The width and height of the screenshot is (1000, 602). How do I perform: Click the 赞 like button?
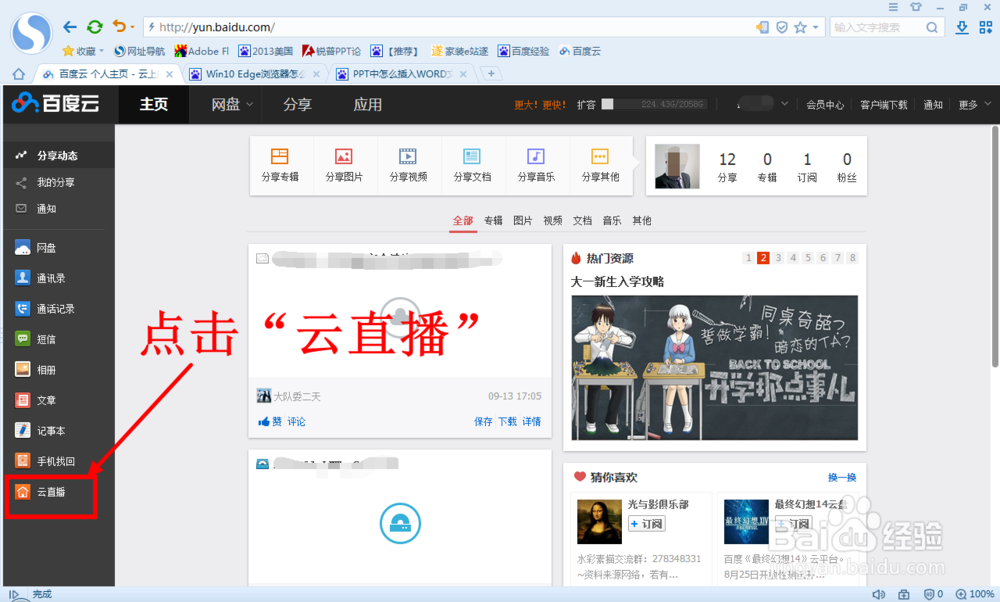(x=270, y=422)
